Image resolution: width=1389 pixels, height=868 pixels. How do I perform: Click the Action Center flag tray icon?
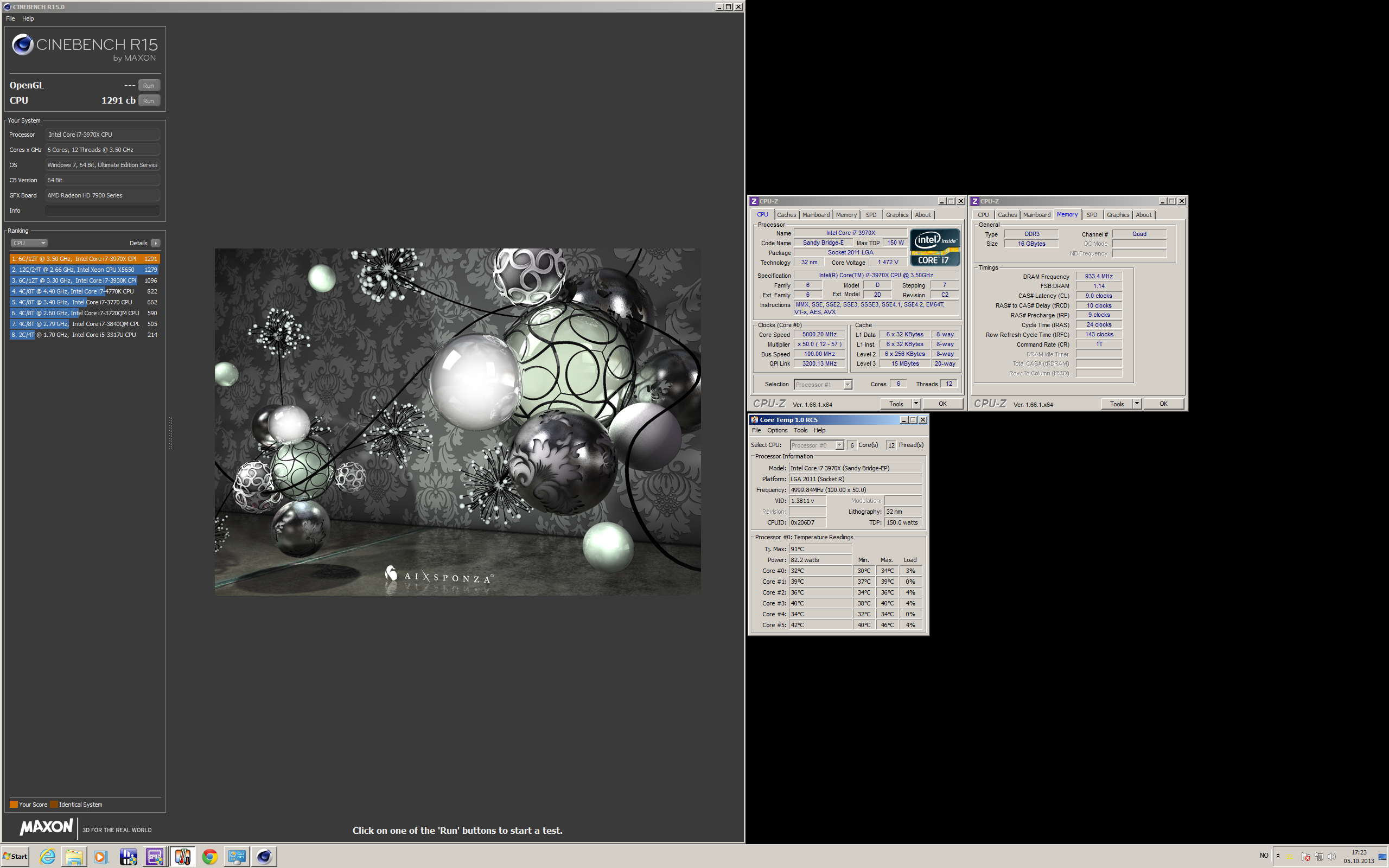1305,857
